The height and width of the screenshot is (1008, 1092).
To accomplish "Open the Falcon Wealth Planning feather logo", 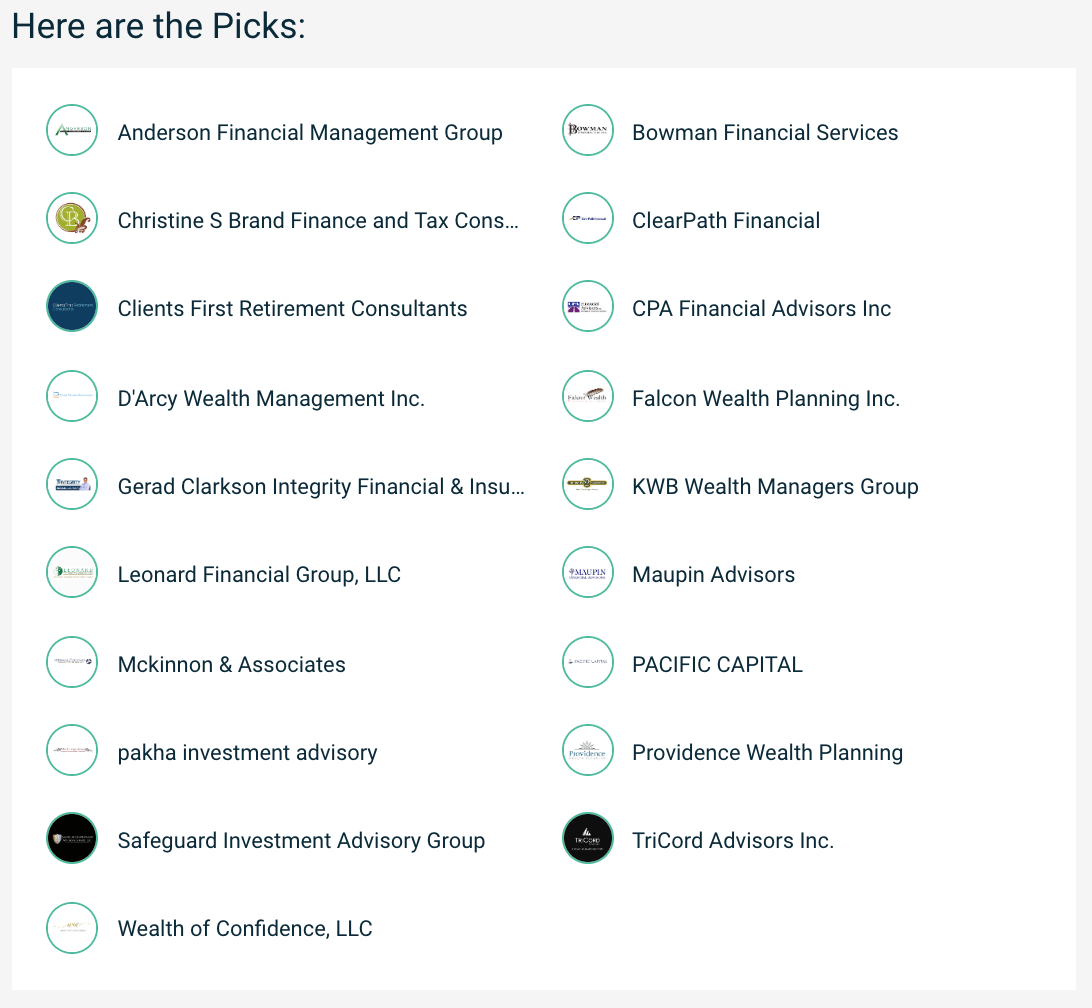I will click(x=588, y=396).
